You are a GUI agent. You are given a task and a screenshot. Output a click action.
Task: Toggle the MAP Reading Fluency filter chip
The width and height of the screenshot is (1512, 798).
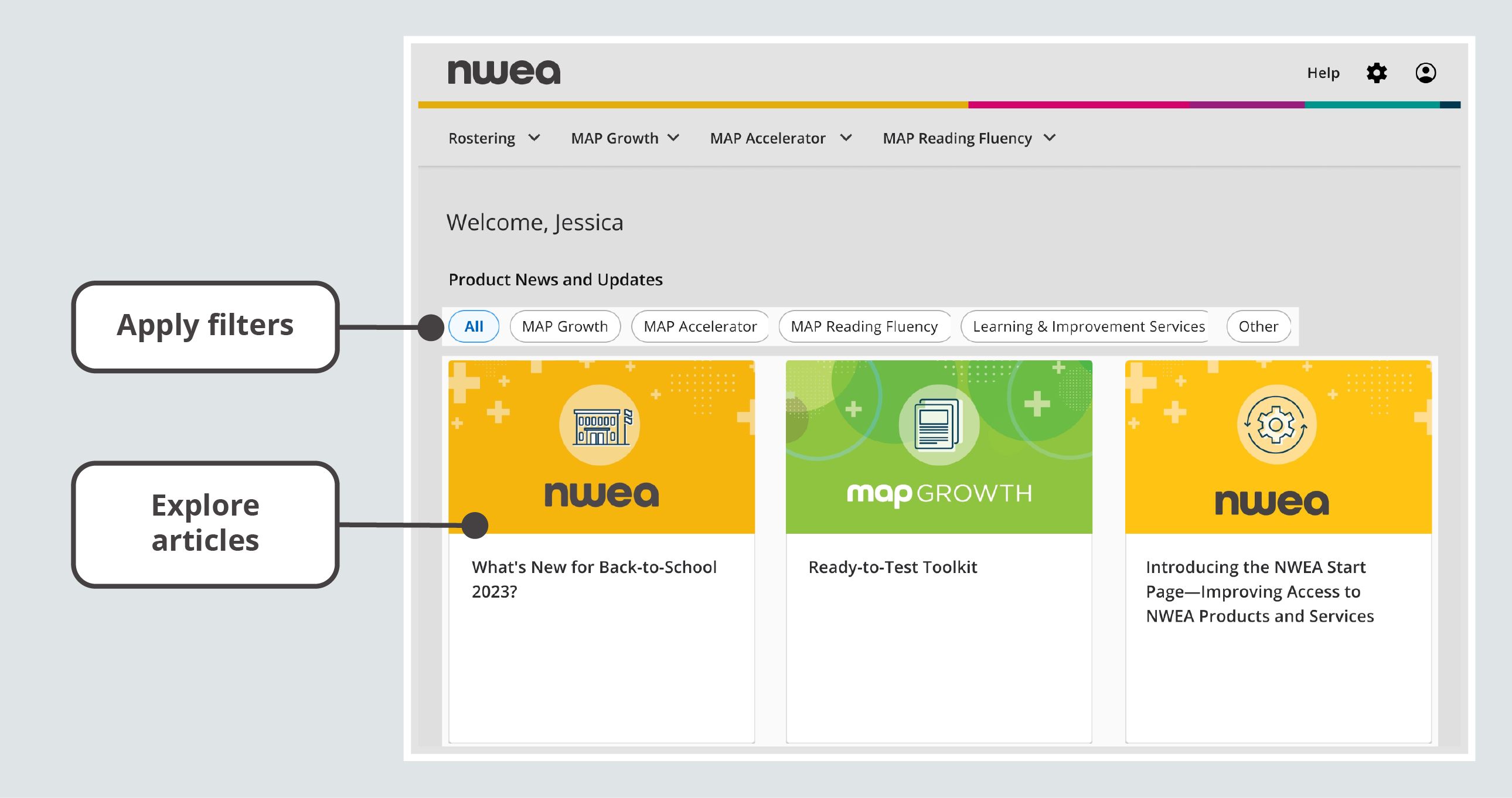point(864,326)
